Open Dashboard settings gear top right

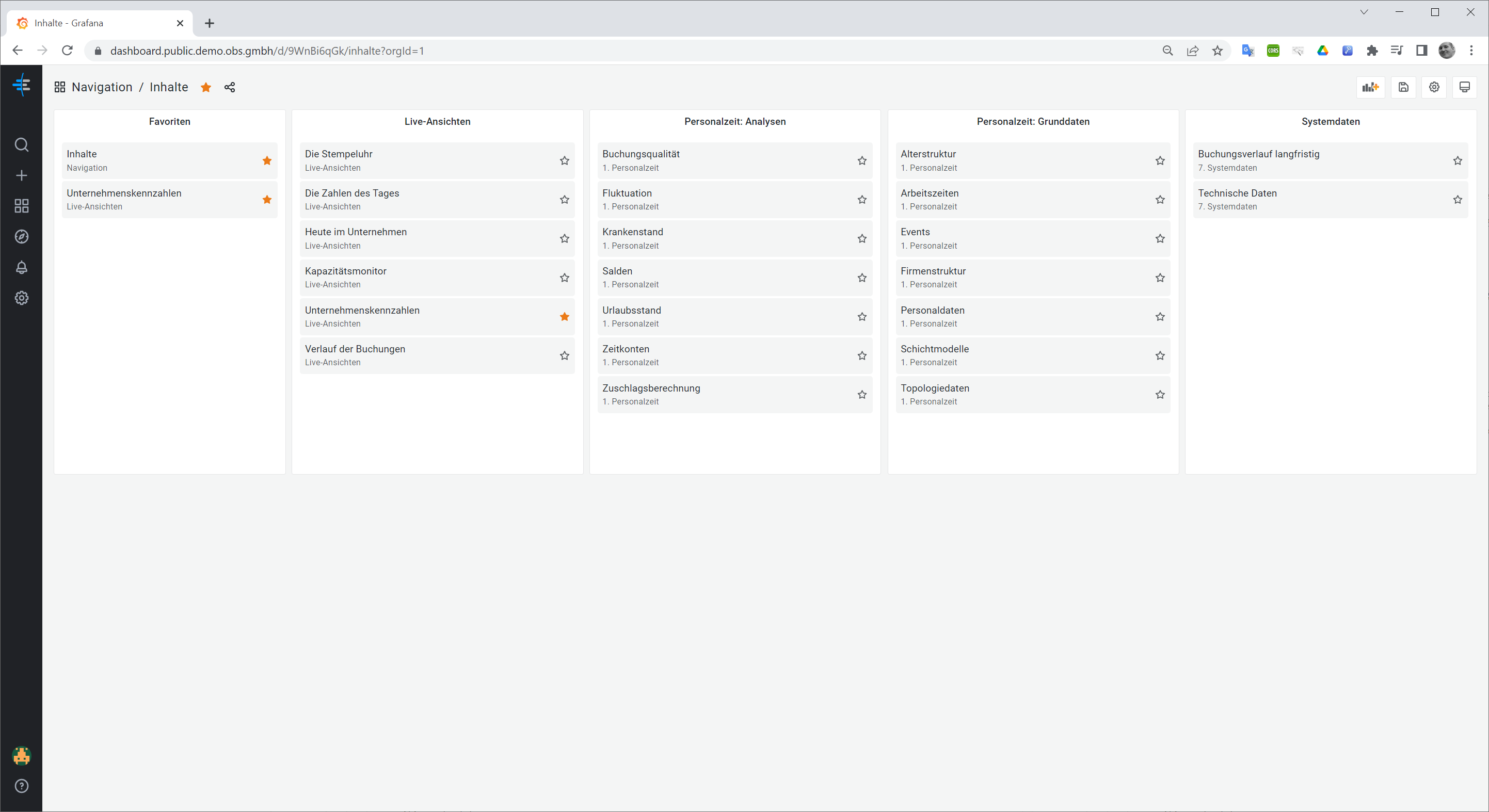pos(1434,87)
